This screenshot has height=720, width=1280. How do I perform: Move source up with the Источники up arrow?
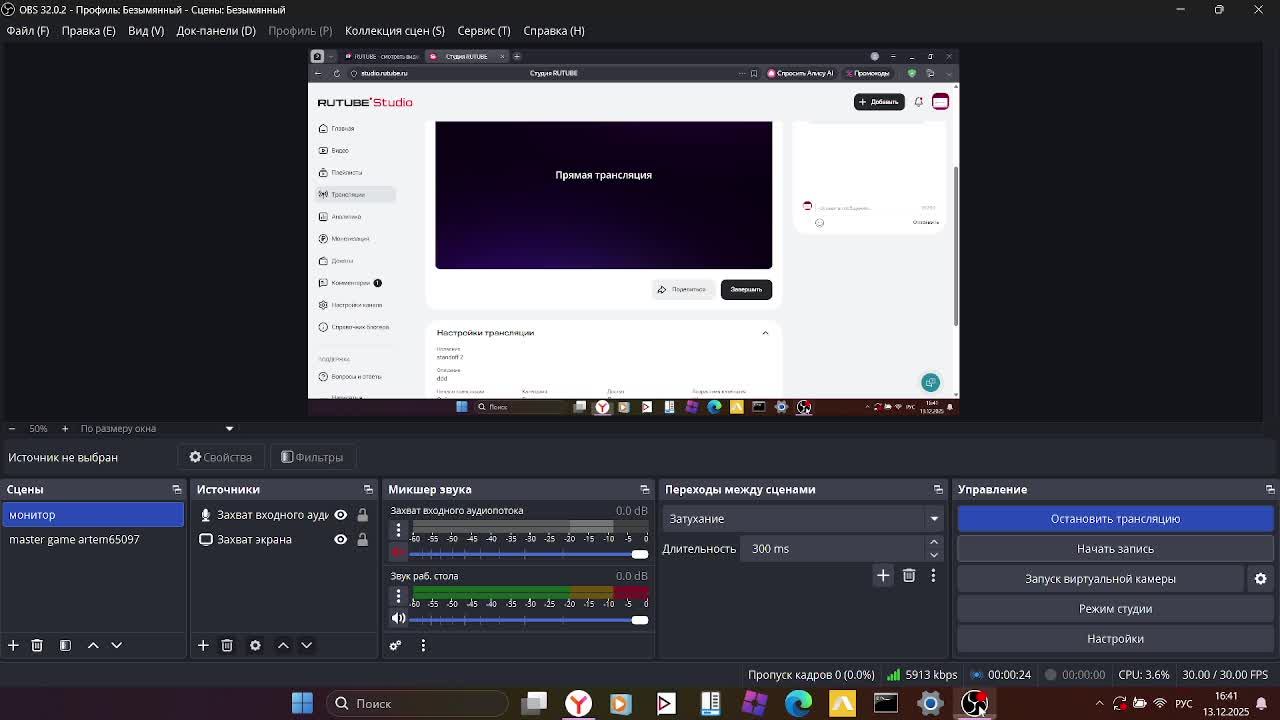[x=283, y=645]
